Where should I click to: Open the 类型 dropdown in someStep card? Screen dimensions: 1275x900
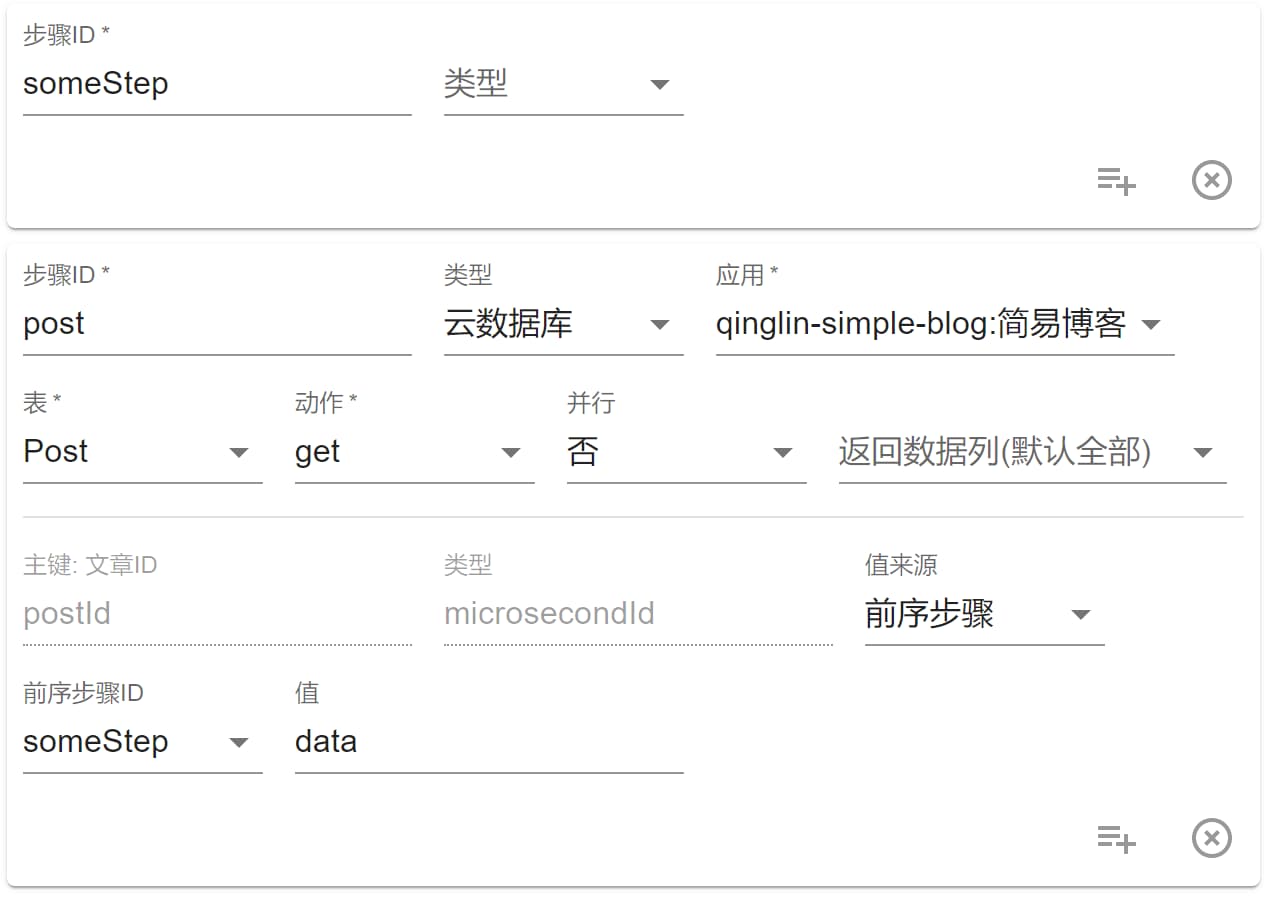563,85
